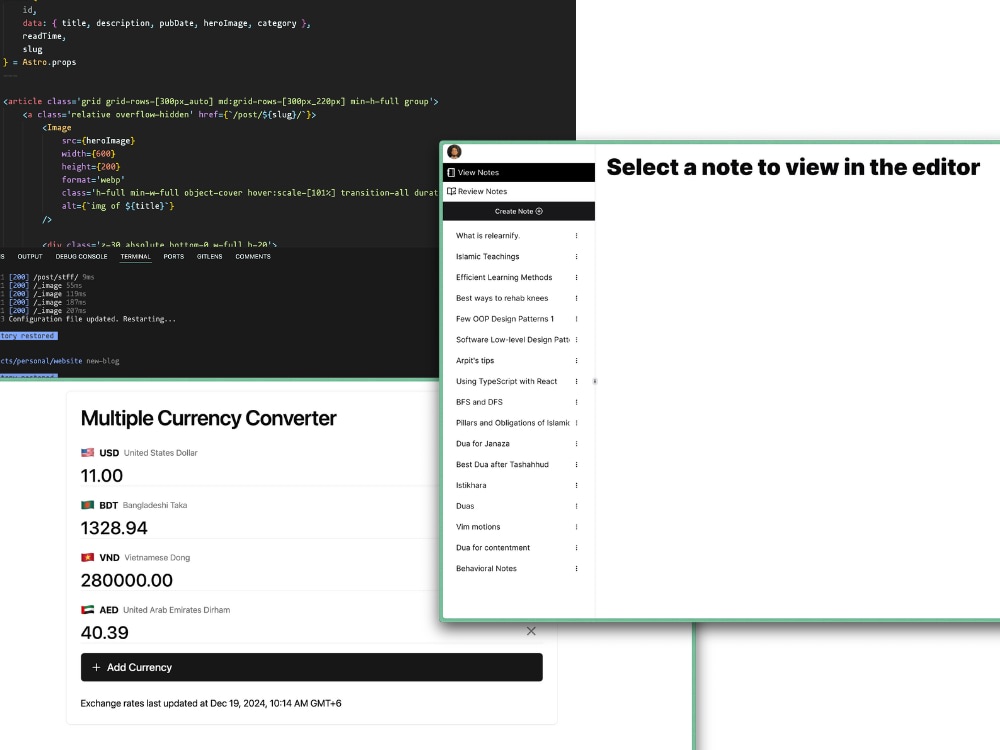This screenshot has height=750, width=1000.
Task: Open options menu for Istikhara note
Action: click(x=577, y=485)
